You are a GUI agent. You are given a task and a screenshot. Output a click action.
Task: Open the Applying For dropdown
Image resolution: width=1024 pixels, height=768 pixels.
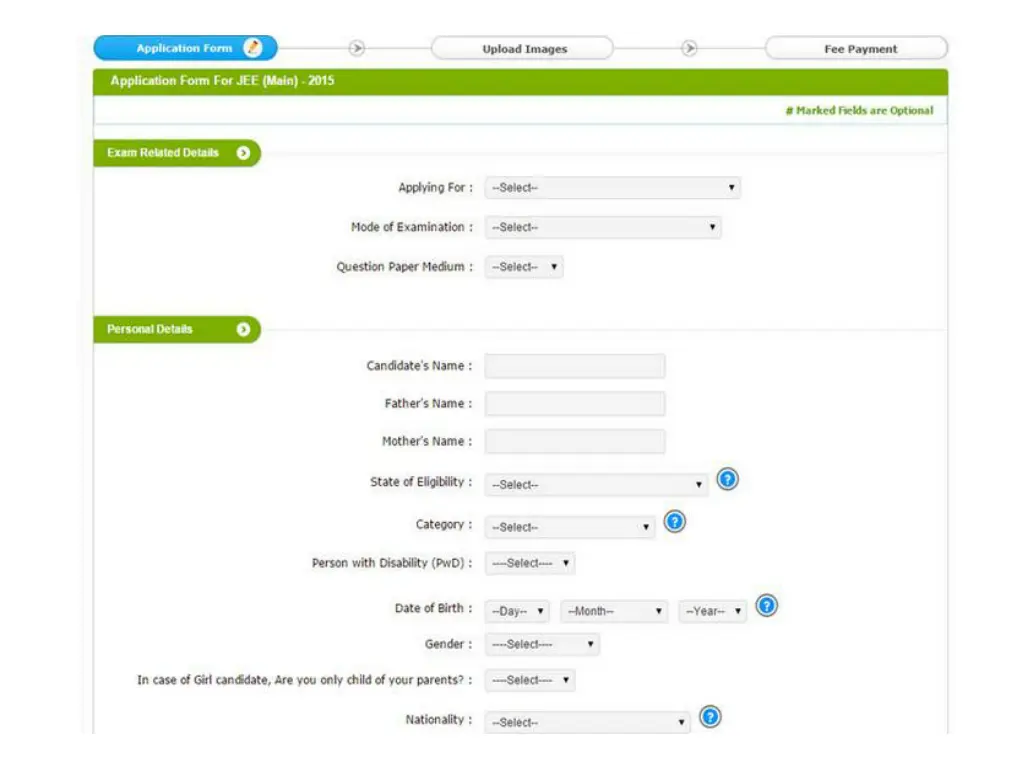click(x=613, y=188)
